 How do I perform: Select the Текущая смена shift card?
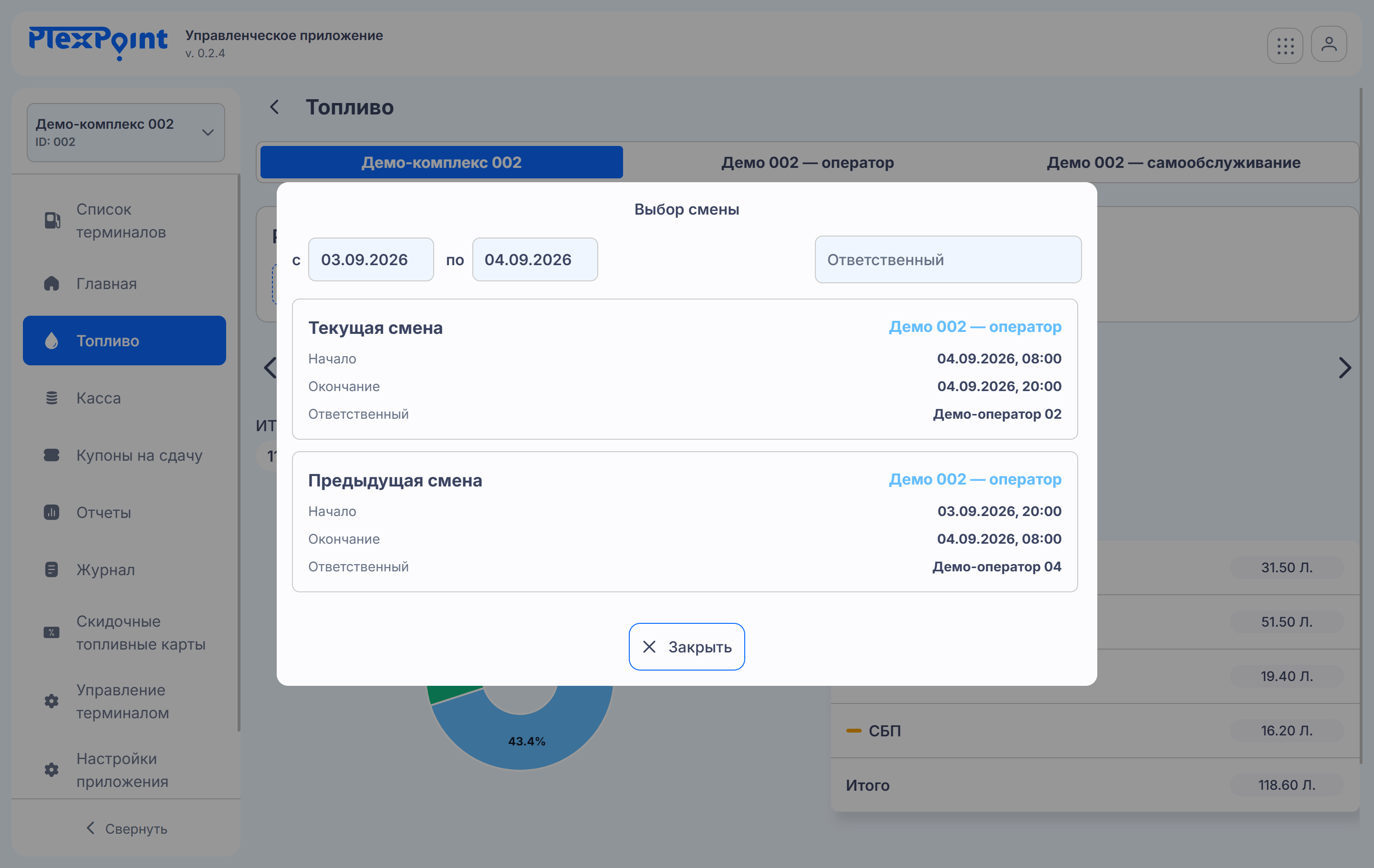(685, 369)
